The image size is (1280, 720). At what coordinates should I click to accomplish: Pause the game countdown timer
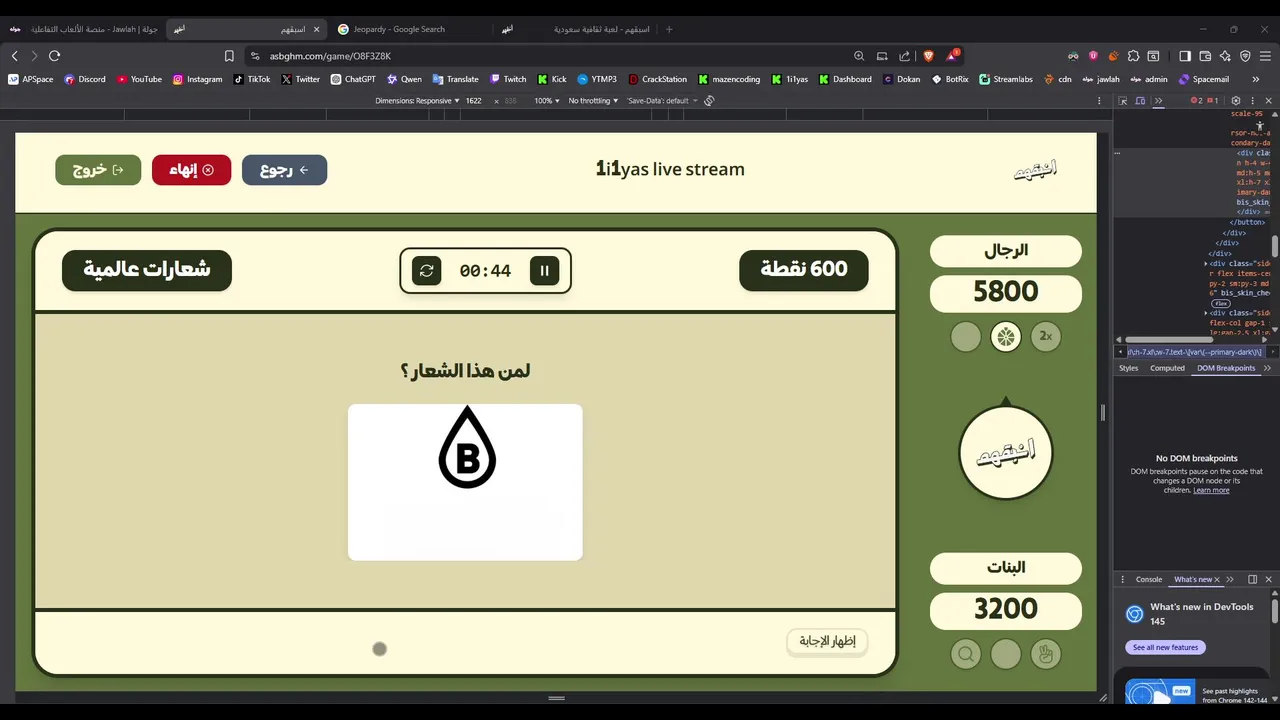(x=545, y=270)
